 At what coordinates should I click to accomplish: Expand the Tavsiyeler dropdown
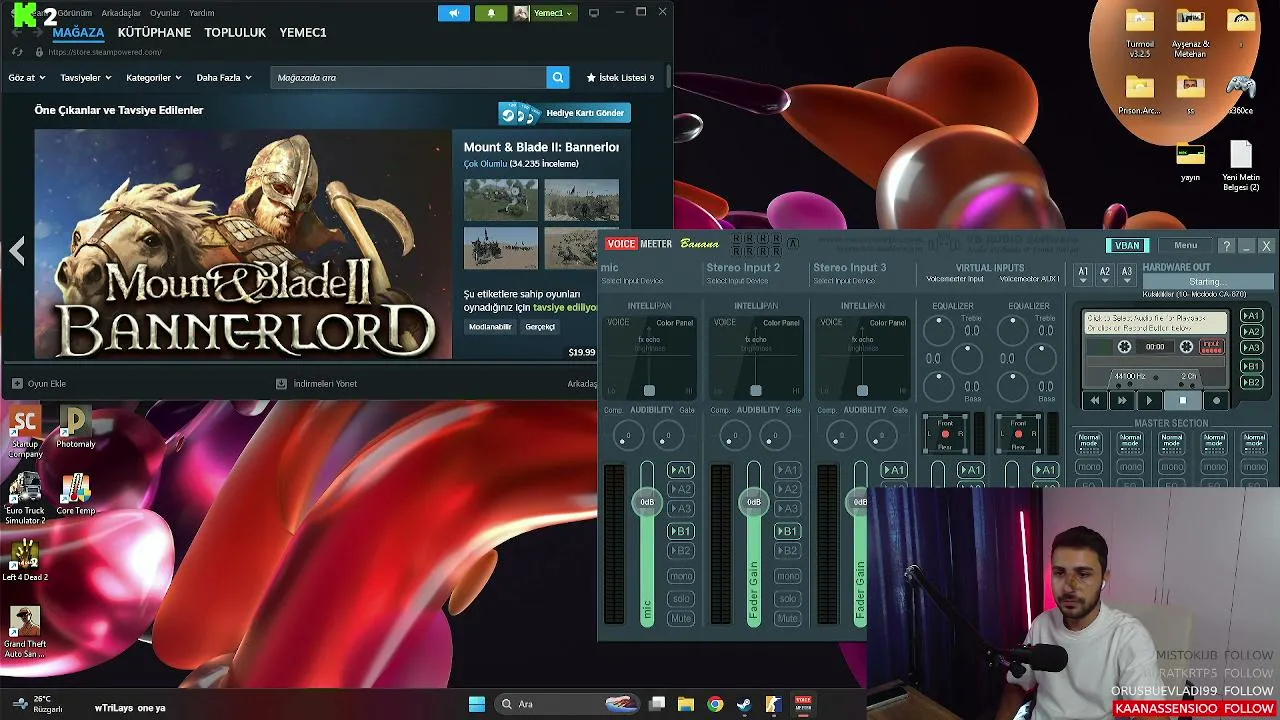(x=85, y=77)
